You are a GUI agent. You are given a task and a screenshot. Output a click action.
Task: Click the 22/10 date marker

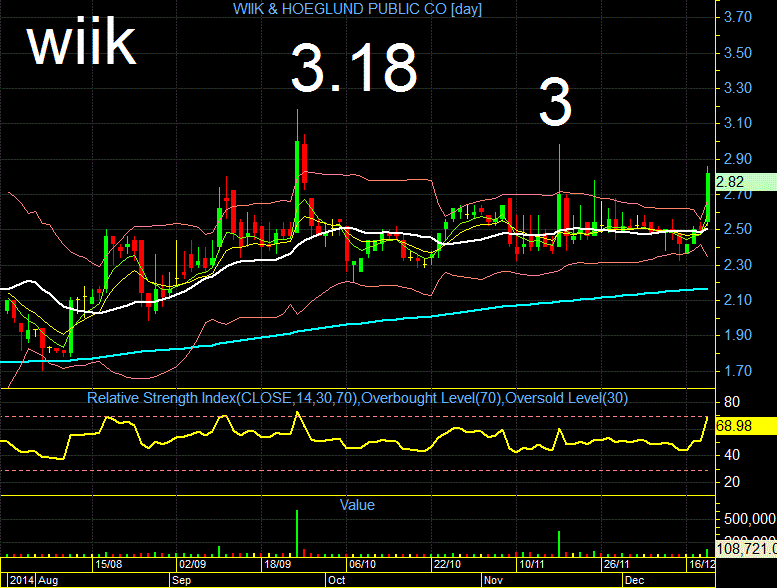447,564
